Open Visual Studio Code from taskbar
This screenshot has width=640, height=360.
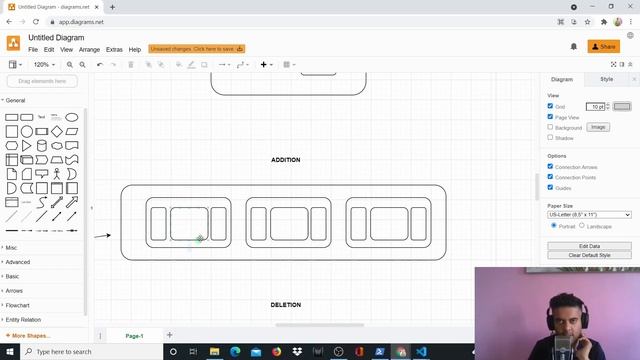coord(421,351)
